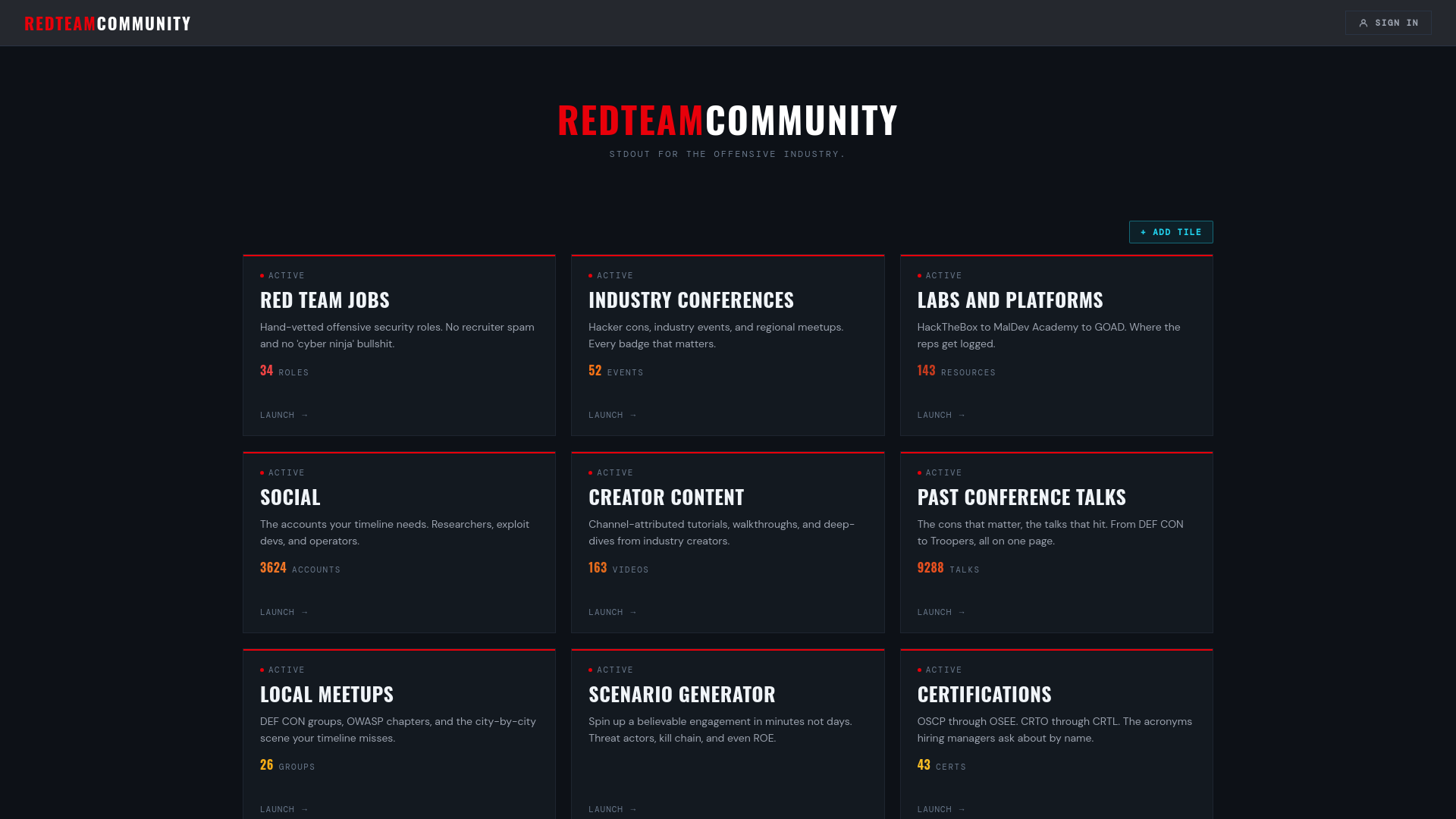Click the '43 Certs' count
This screenshot has height=819, width=1456.
pos(942,766)
